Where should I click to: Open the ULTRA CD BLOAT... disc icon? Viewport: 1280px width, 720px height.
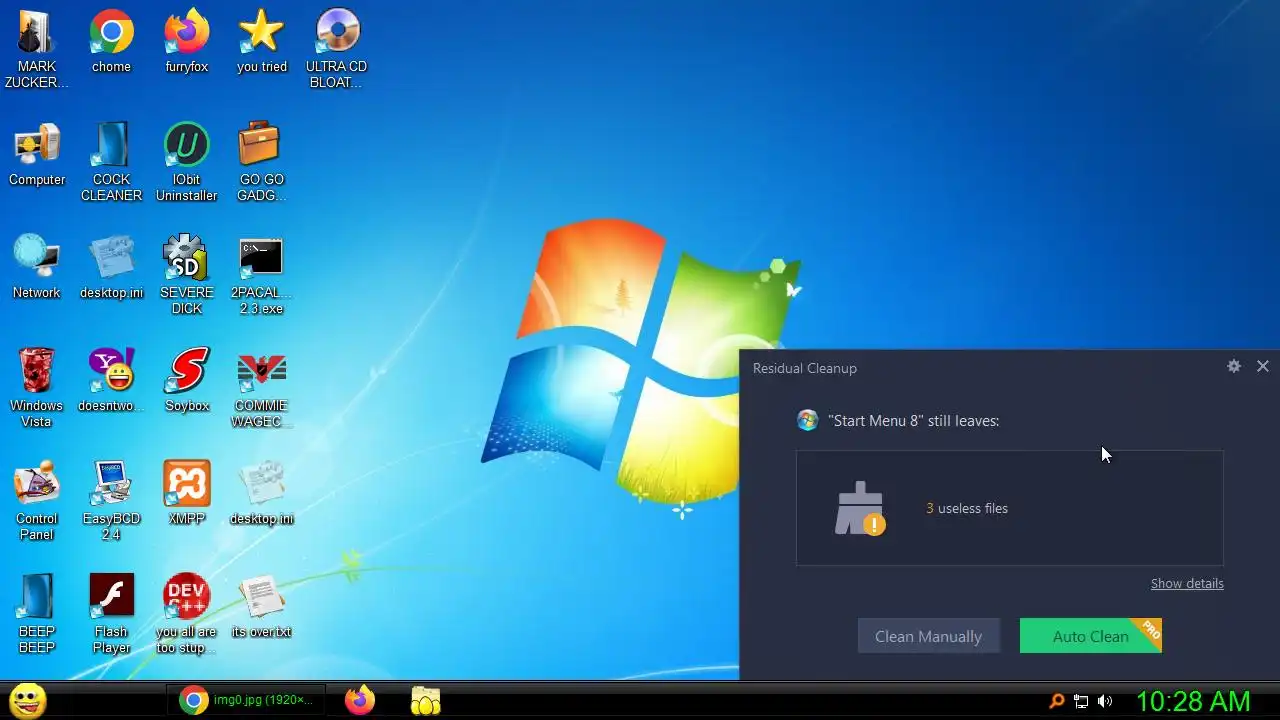[x=336, y=48]
